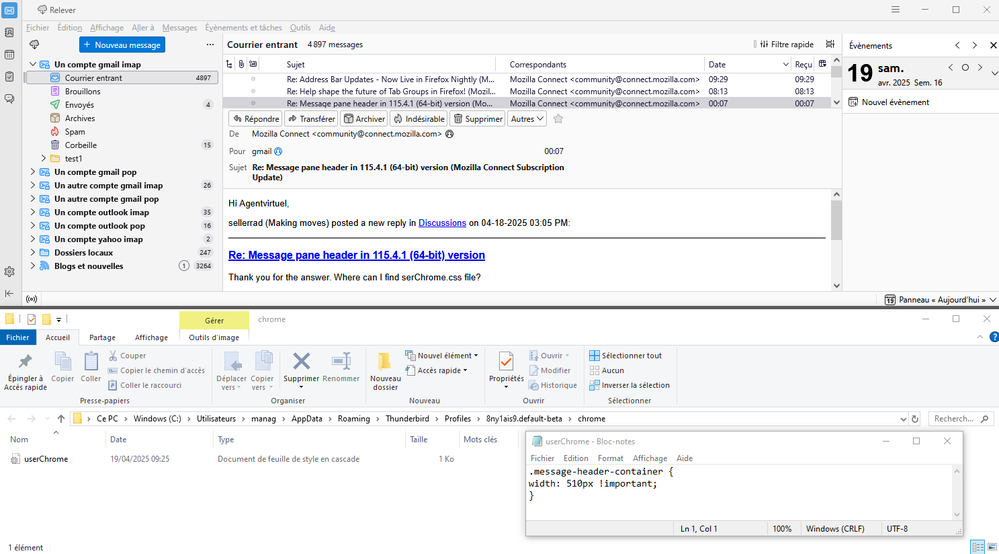Toggle read status dot of 09:29 message
The height and width of the screenshot is (554, 999).
[253, 79]
